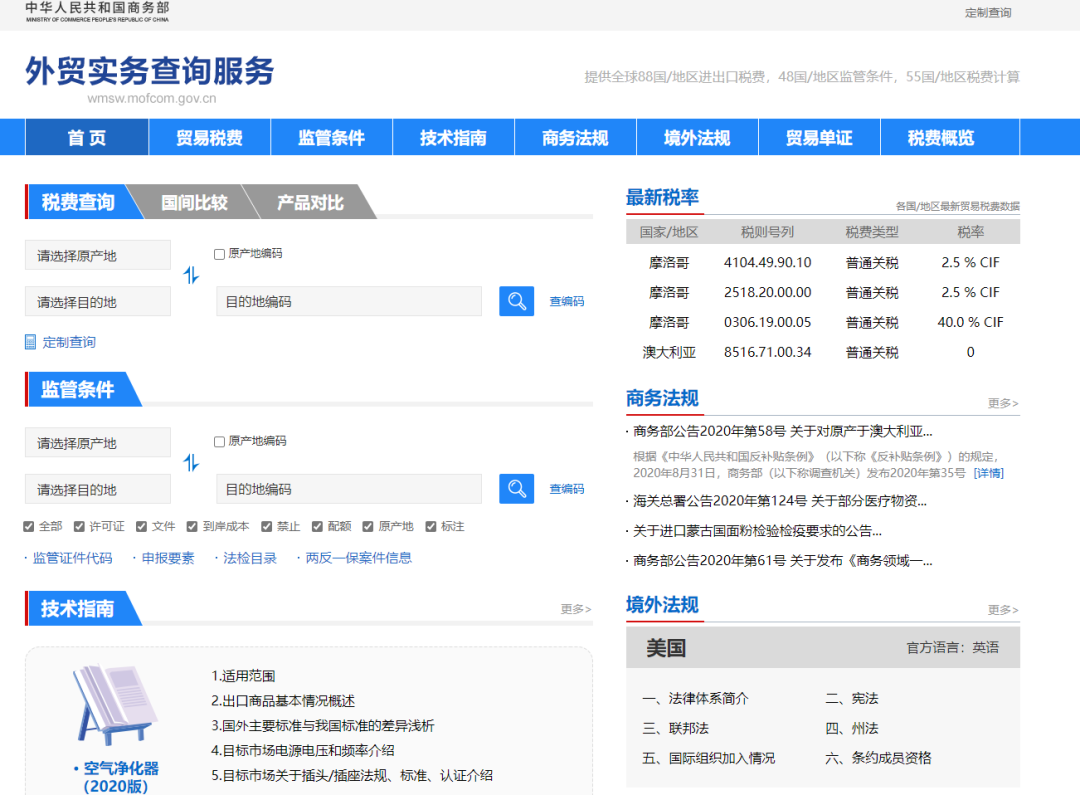Click search icon in 税费查询 section
Screen dimensions: 1080x795
(516, 301)
